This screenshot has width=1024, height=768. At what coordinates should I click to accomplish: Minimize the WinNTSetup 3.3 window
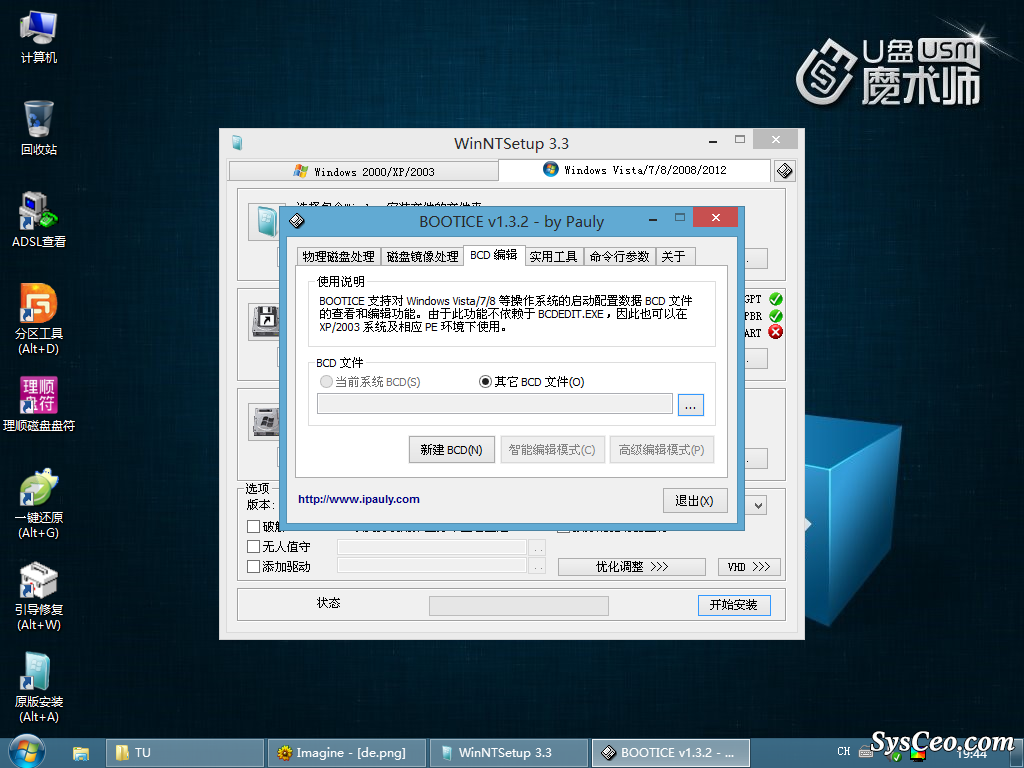point(712,140)
